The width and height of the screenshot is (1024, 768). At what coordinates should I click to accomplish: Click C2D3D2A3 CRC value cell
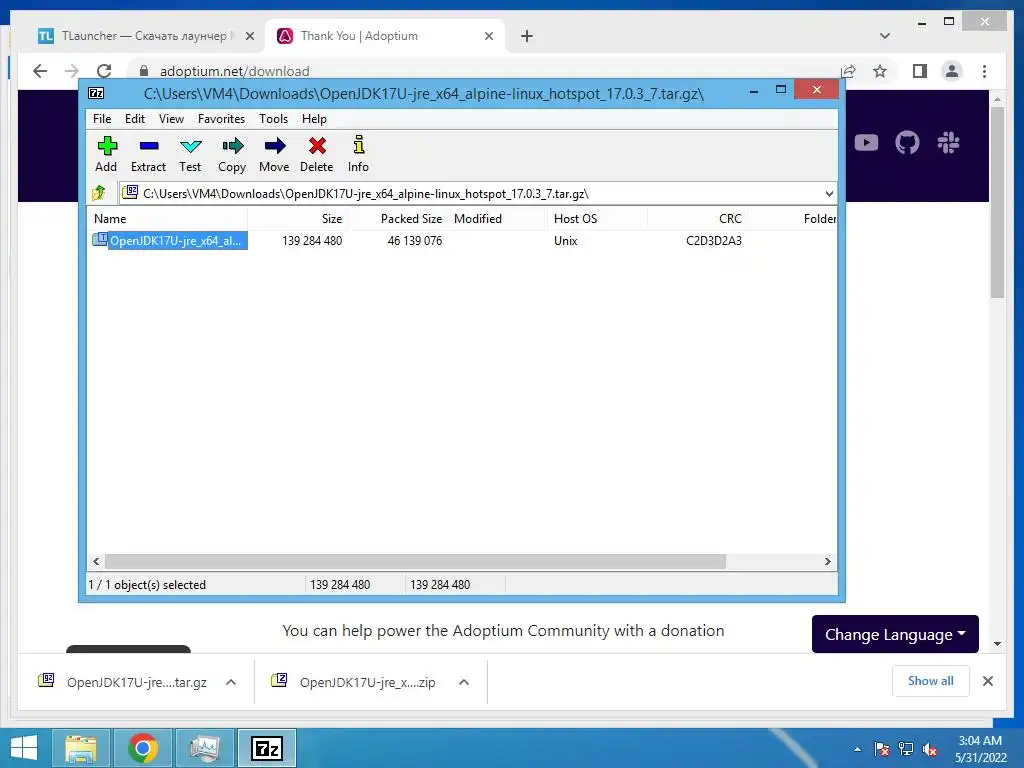pyautogui.click(x=714, y=240)
